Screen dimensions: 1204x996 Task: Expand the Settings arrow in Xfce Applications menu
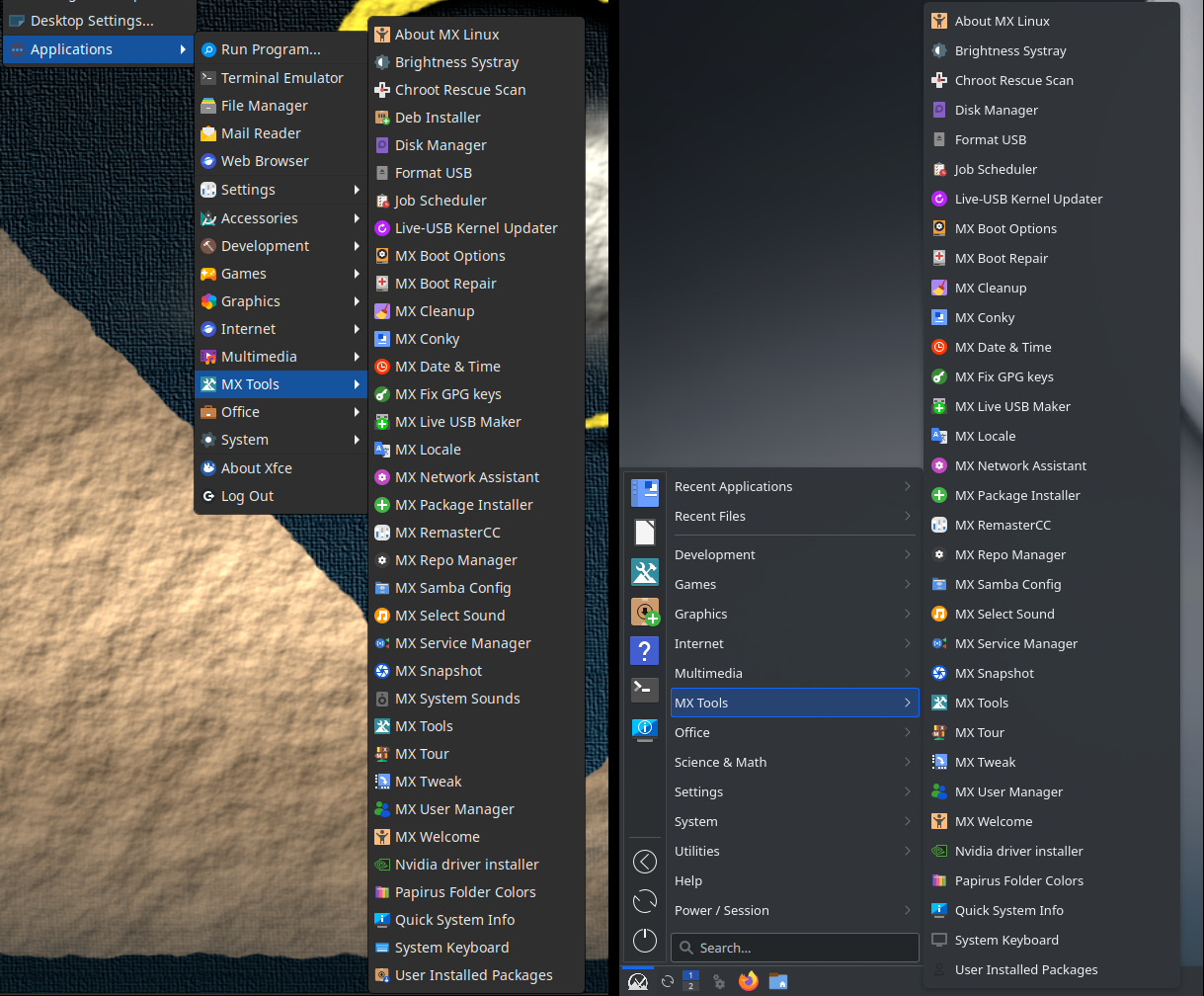coord(357,190)
